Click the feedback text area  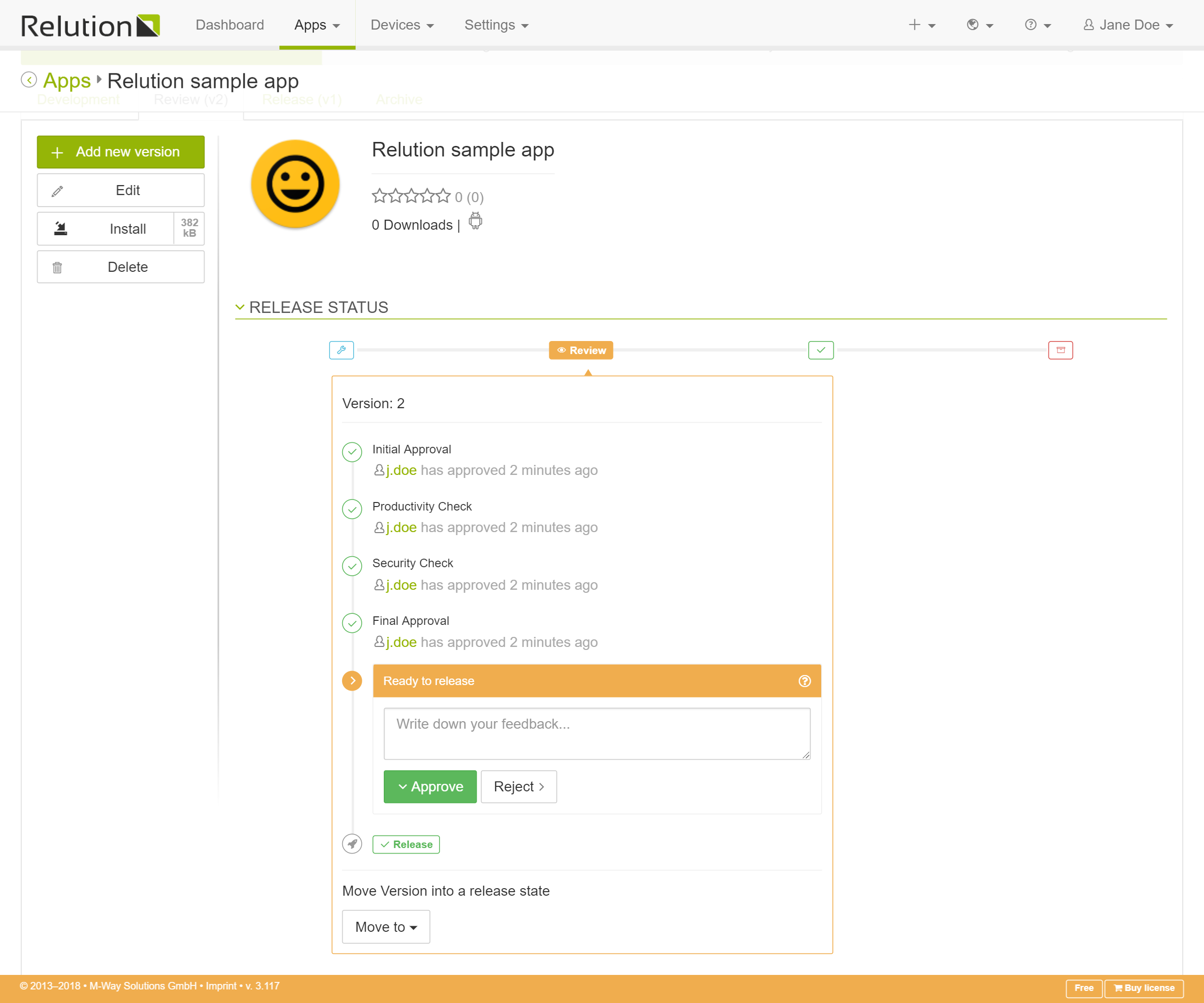tap(597, 734)
